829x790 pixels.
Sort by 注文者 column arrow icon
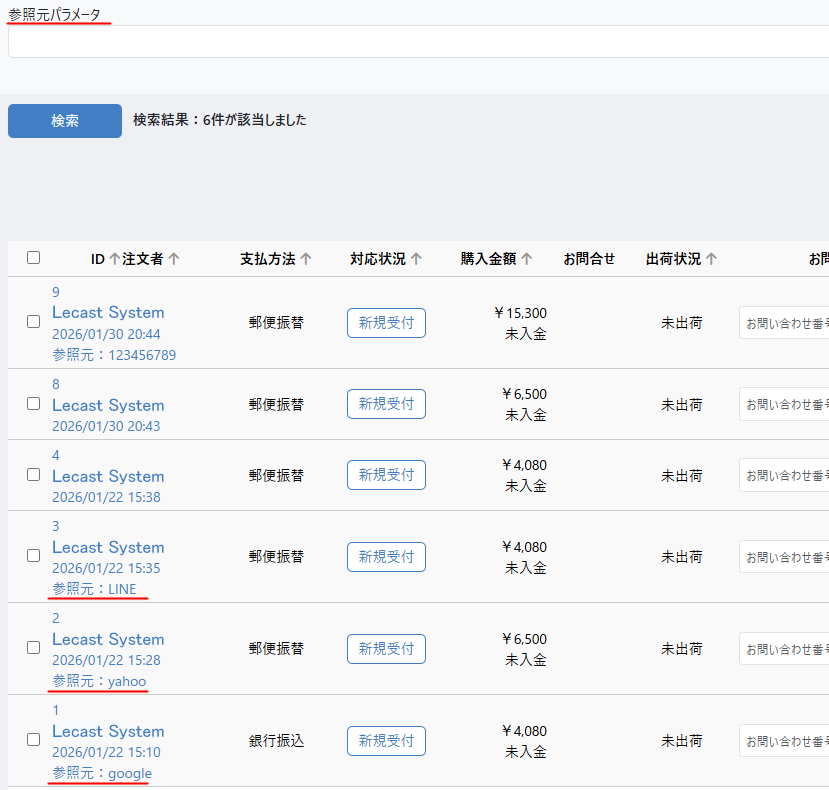(x=174, y=259)
